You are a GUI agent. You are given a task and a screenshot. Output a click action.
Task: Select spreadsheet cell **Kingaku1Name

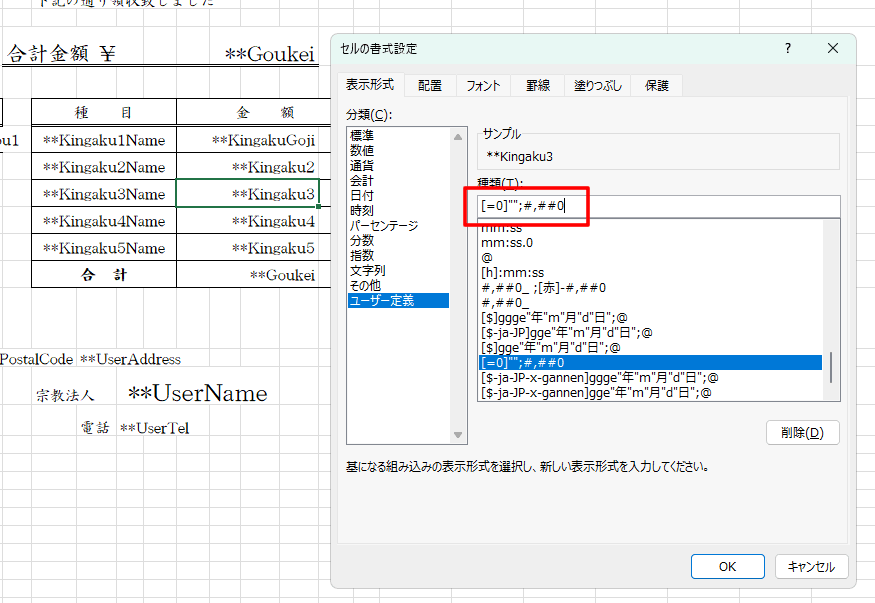pyautogui.click(x=104, y=139)
